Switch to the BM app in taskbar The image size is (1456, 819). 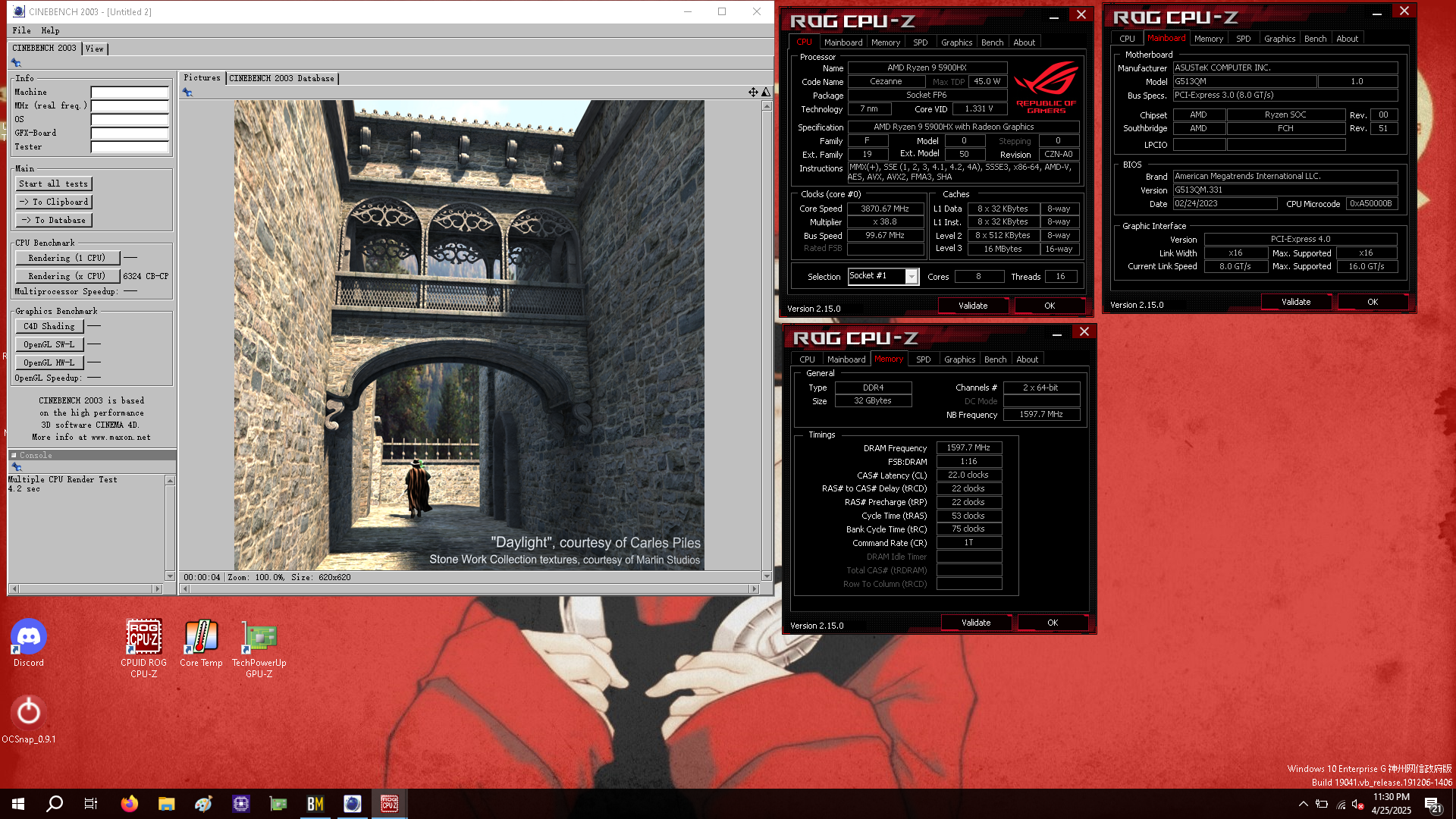(x=315, y=804)
